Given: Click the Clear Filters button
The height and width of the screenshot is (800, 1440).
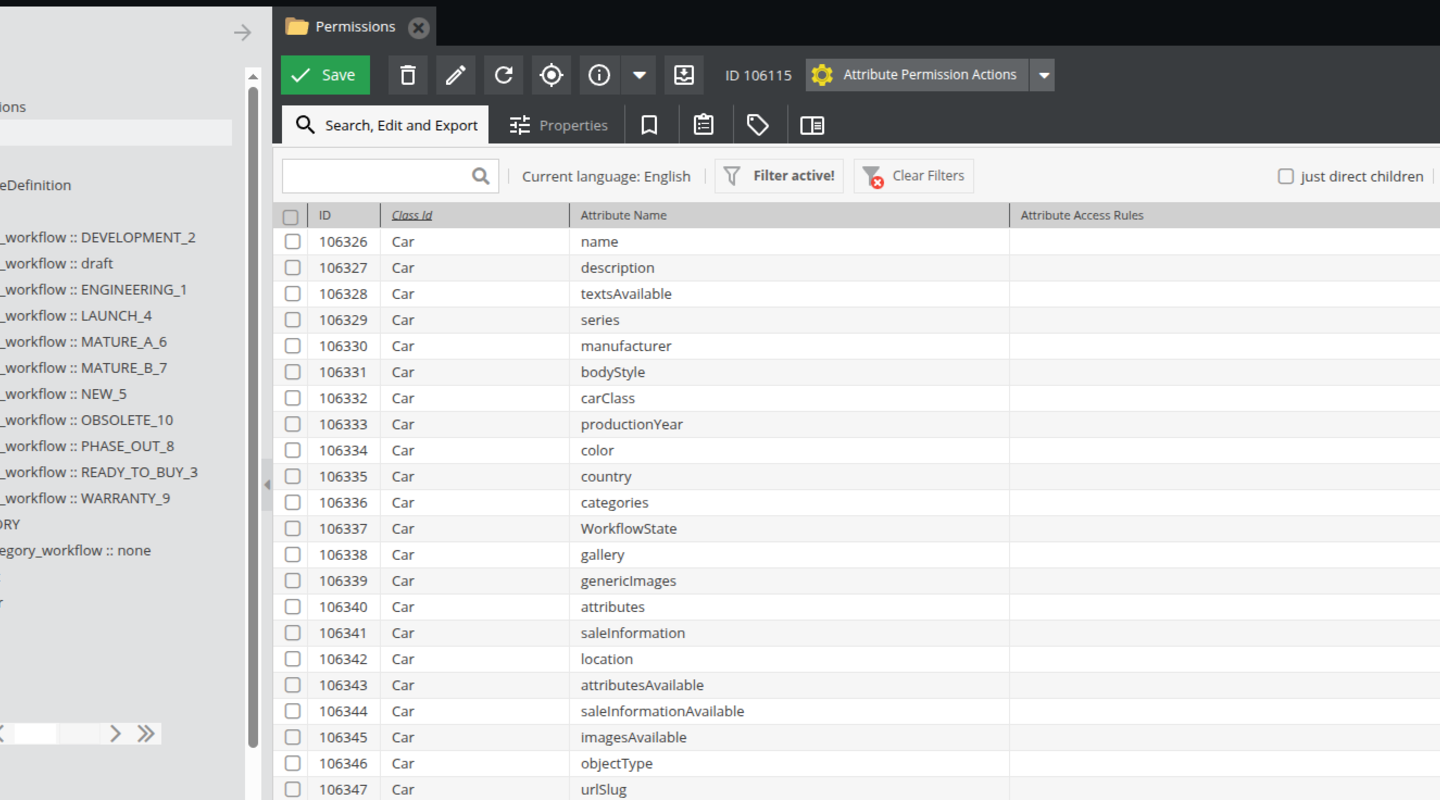Looking at the screenshot, I should [x=914, y=176].
